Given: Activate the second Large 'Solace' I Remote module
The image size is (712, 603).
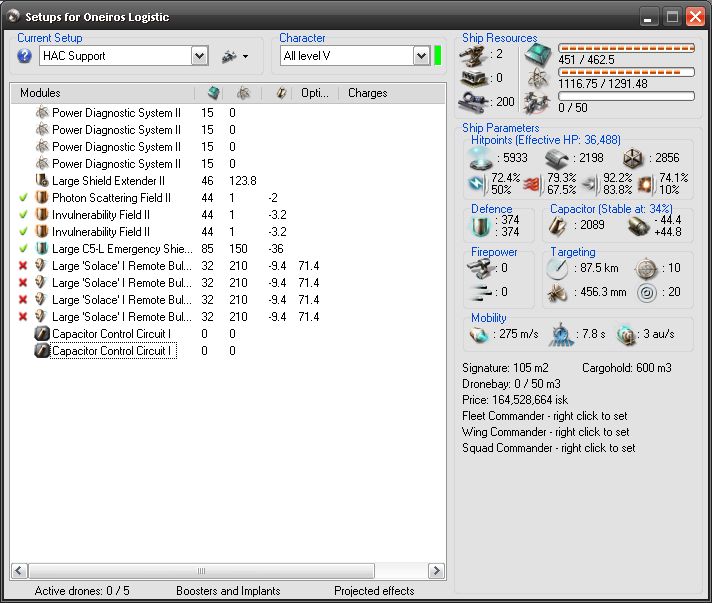Looking at the screenshot, I should [x=23, y=283].
